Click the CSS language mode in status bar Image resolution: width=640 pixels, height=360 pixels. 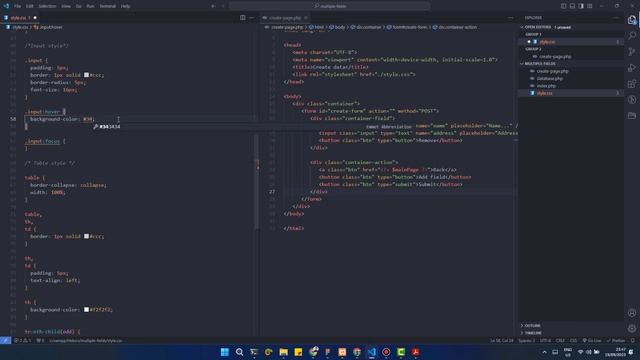tap(573, 340)
